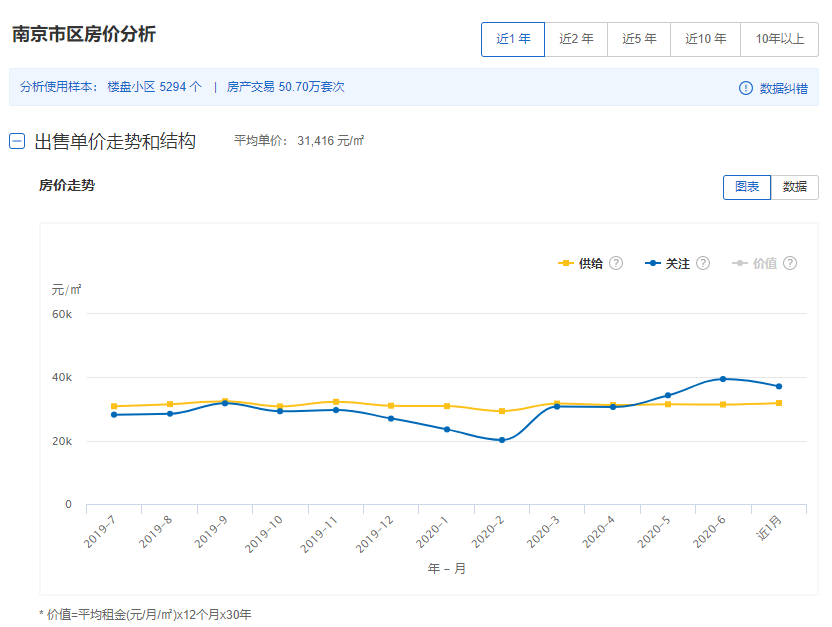This screenshot has width=832, height=627.
Task: Click the gray 价值 legend marker
Action: 740,264
